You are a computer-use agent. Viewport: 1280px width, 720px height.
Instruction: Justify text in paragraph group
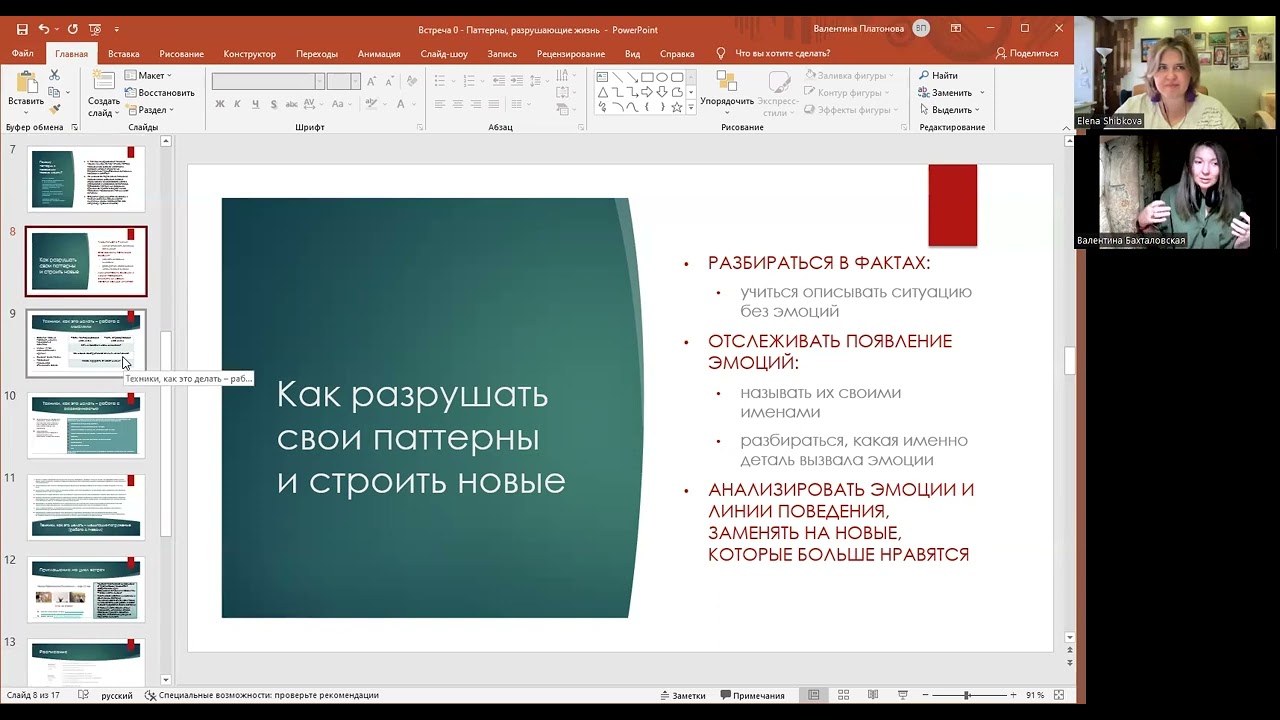pos(492,104)
